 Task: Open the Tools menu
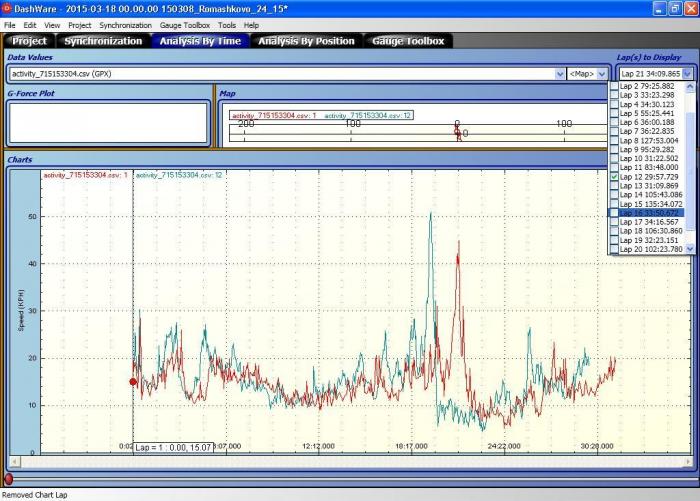(x=227, y=25)
